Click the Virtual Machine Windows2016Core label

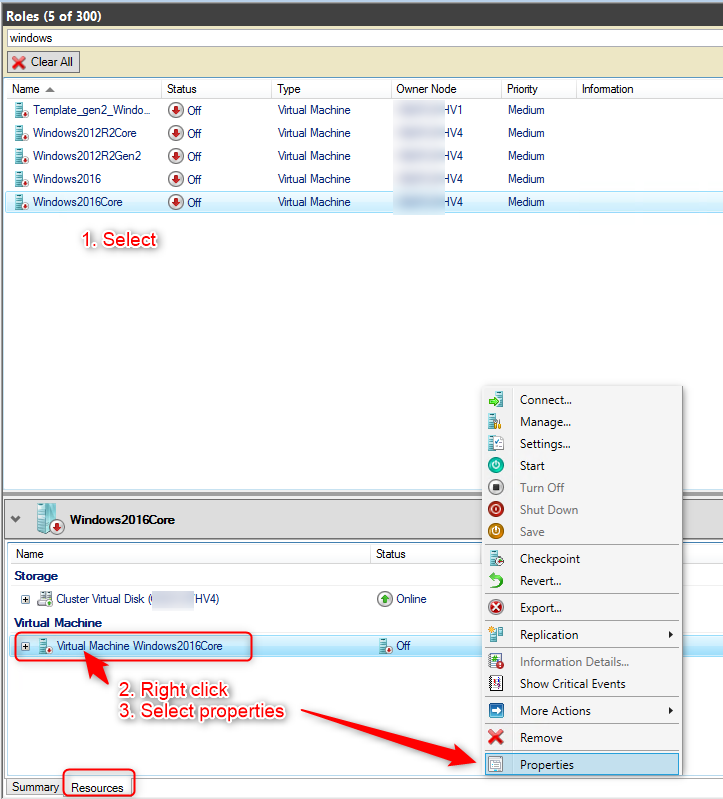[x=140, y=646]
